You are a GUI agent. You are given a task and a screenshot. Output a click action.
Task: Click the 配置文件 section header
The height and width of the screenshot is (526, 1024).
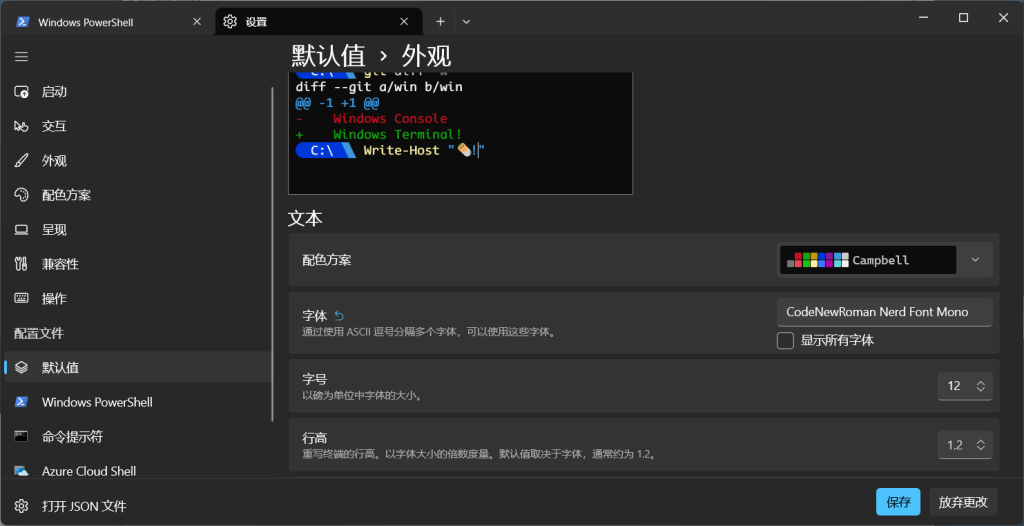[39, 333]
